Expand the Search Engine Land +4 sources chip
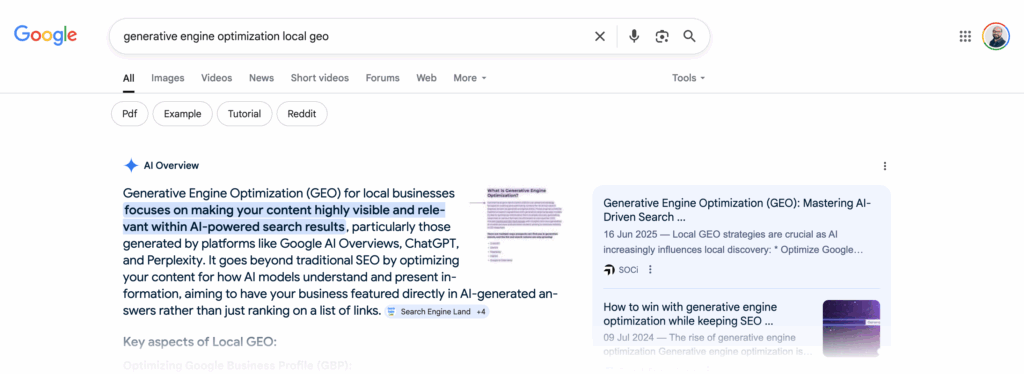The height and width of the screenshot is (374, 1024). pos(436,312)
